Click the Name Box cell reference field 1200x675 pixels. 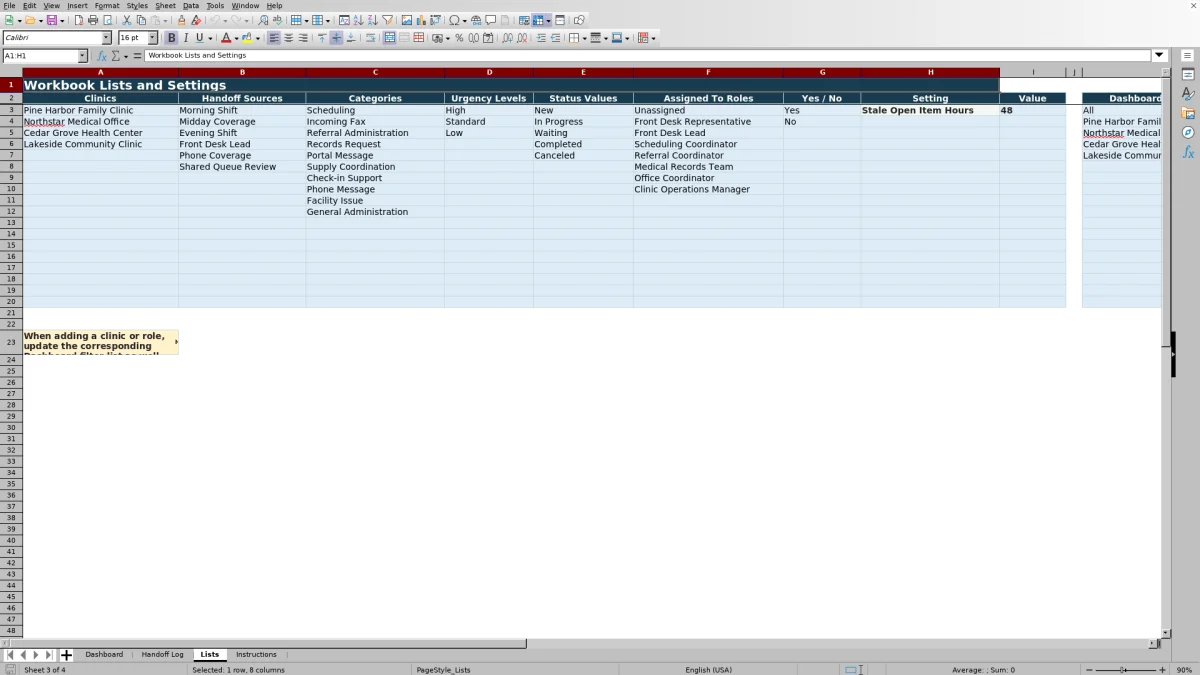(40, 56)
